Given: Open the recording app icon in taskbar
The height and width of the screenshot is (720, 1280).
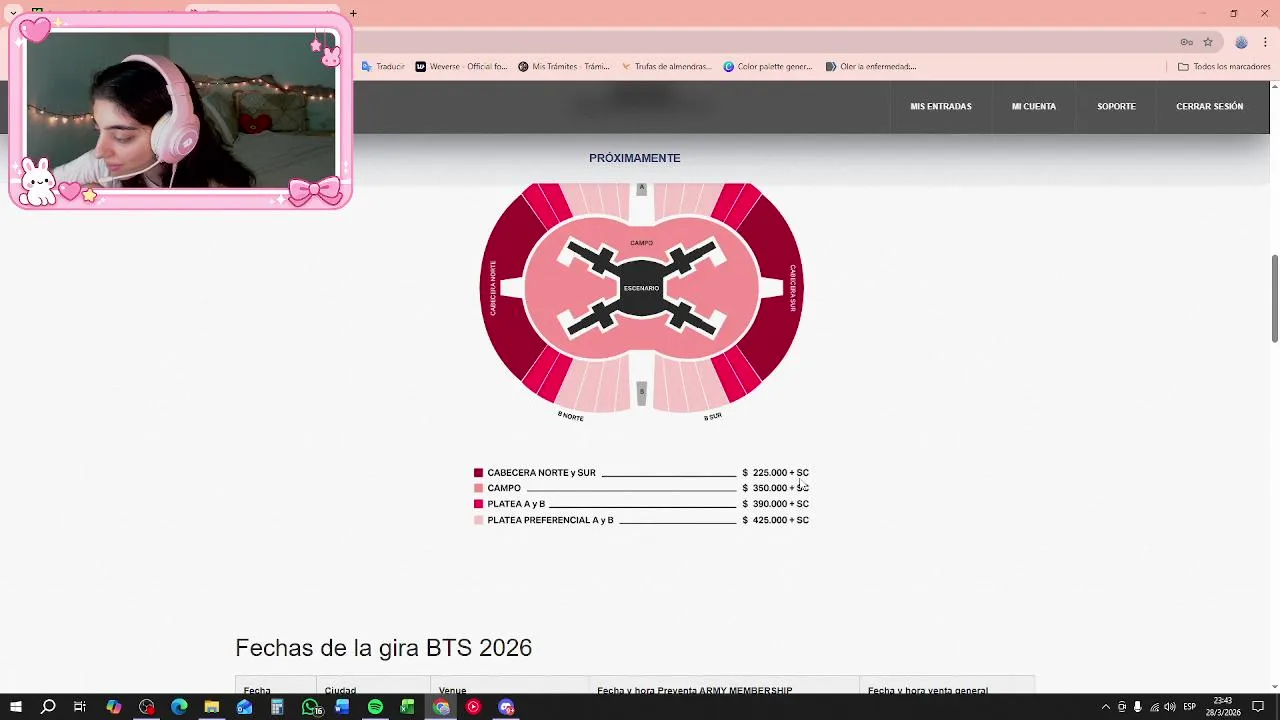Looking at the screenshot, I should pyautogui.click(x=147, y=707).
